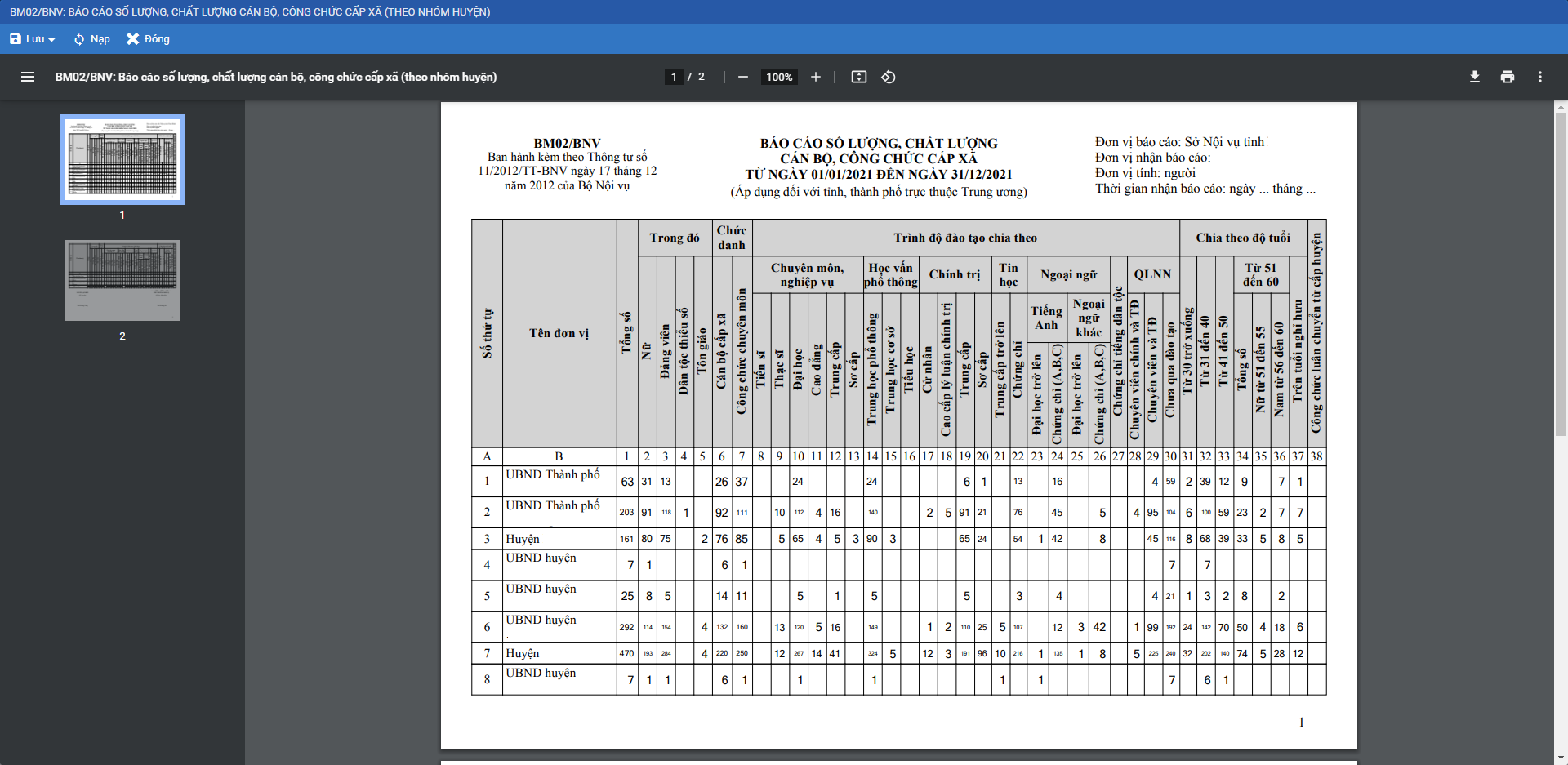
Task: Click the fit to page icon
Action: (858, 77)
